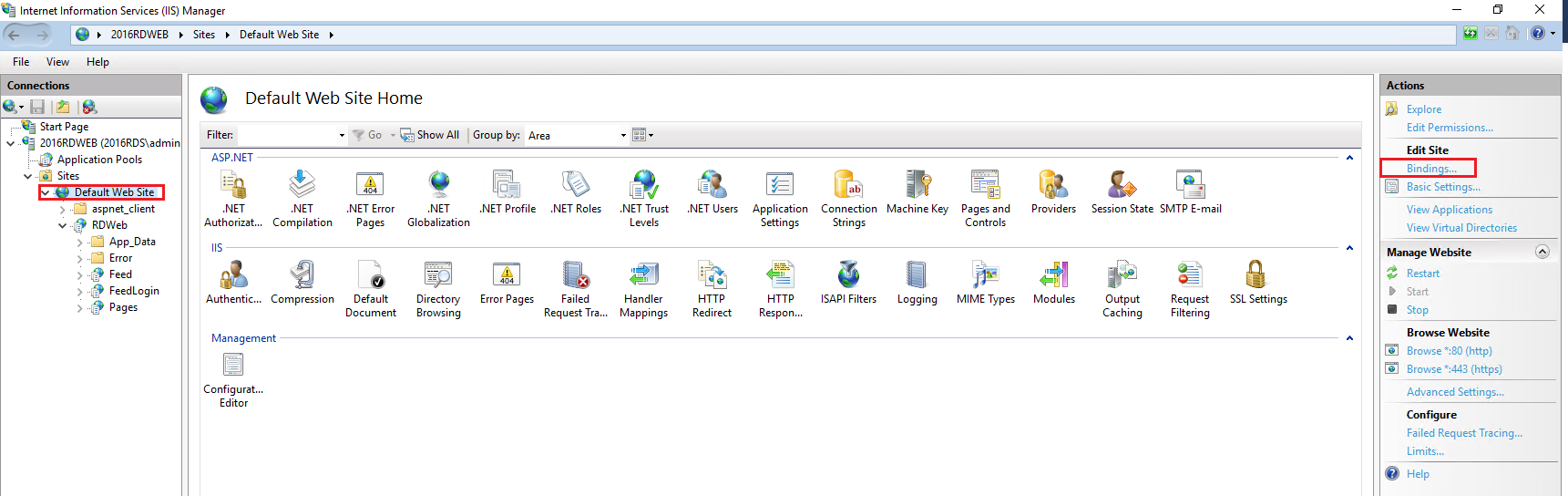
Task: Open the ISAPI Filters feature
Action: pyautogui.click(x=849, y=283)
